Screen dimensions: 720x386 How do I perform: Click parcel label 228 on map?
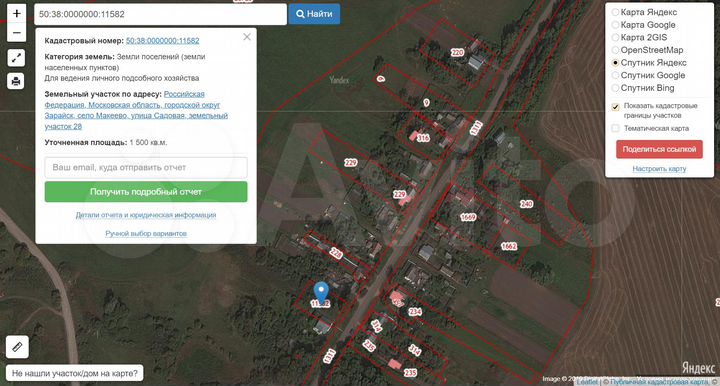tap(336, 253)
